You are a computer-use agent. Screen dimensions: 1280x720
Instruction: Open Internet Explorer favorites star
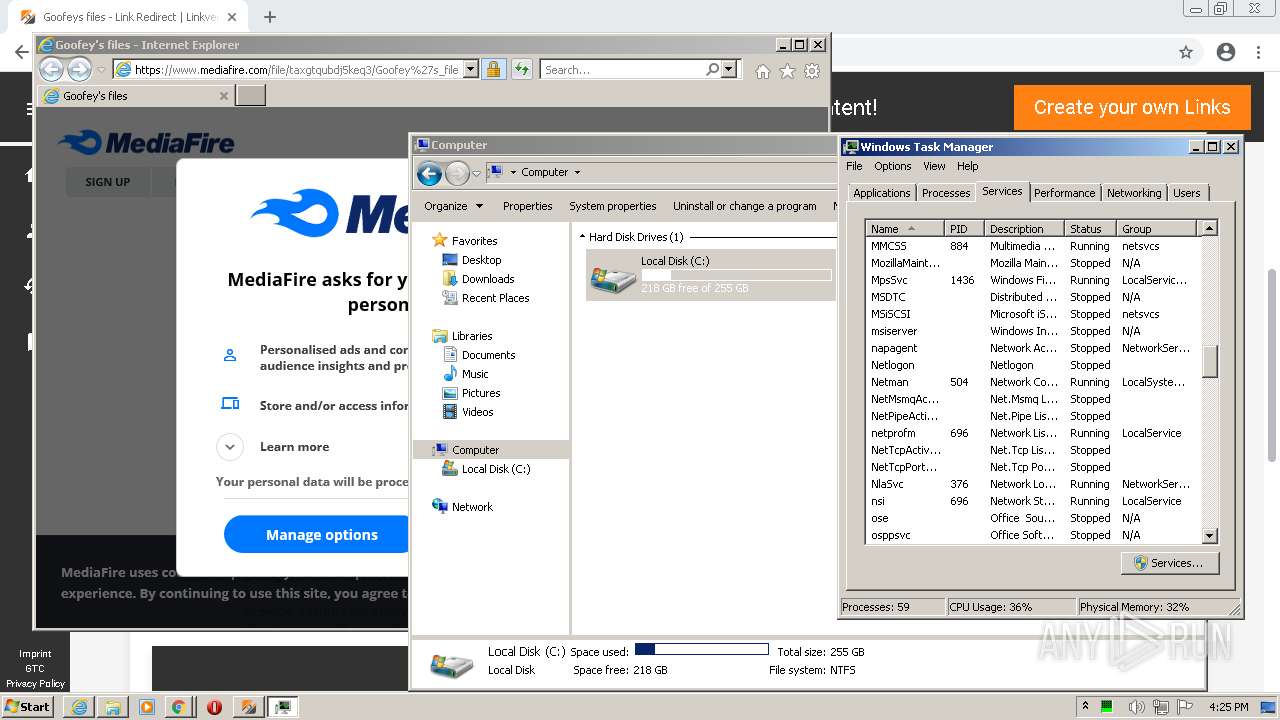pyautogui.click(x=787, y=70)
